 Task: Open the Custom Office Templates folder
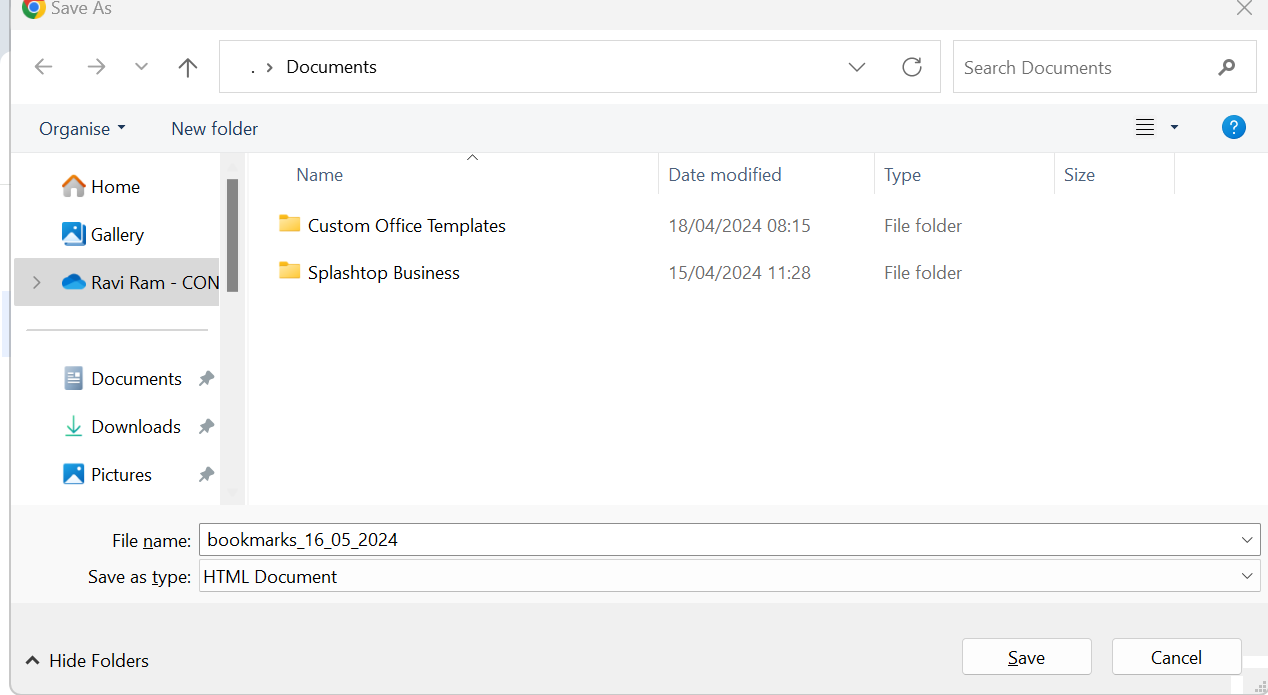(x=406, y=226)
